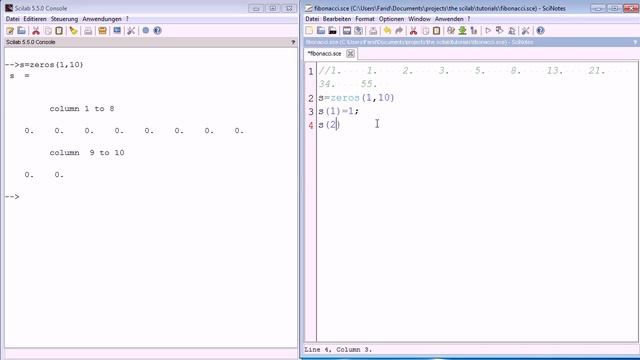Viewport: 640px width, 360px height.
Task: Click the s(2 line in the editor
Action: (329, 124)
